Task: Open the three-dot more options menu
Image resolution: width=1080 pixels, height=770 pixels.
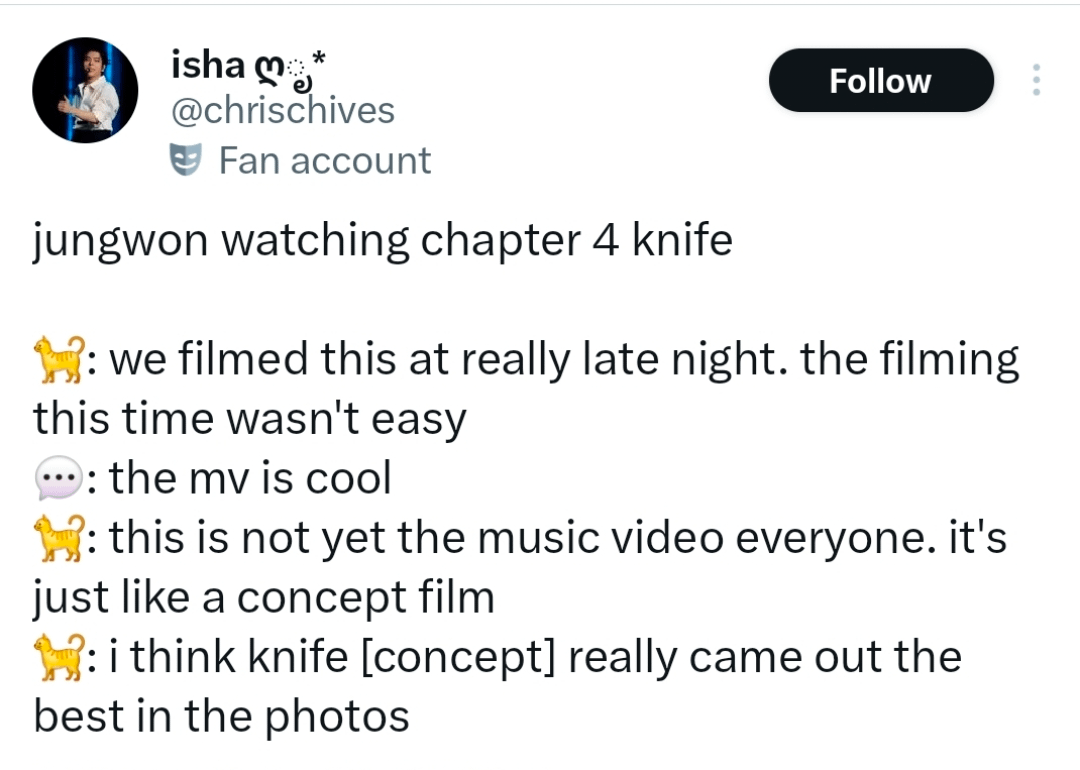Action: pos(1037,80)
